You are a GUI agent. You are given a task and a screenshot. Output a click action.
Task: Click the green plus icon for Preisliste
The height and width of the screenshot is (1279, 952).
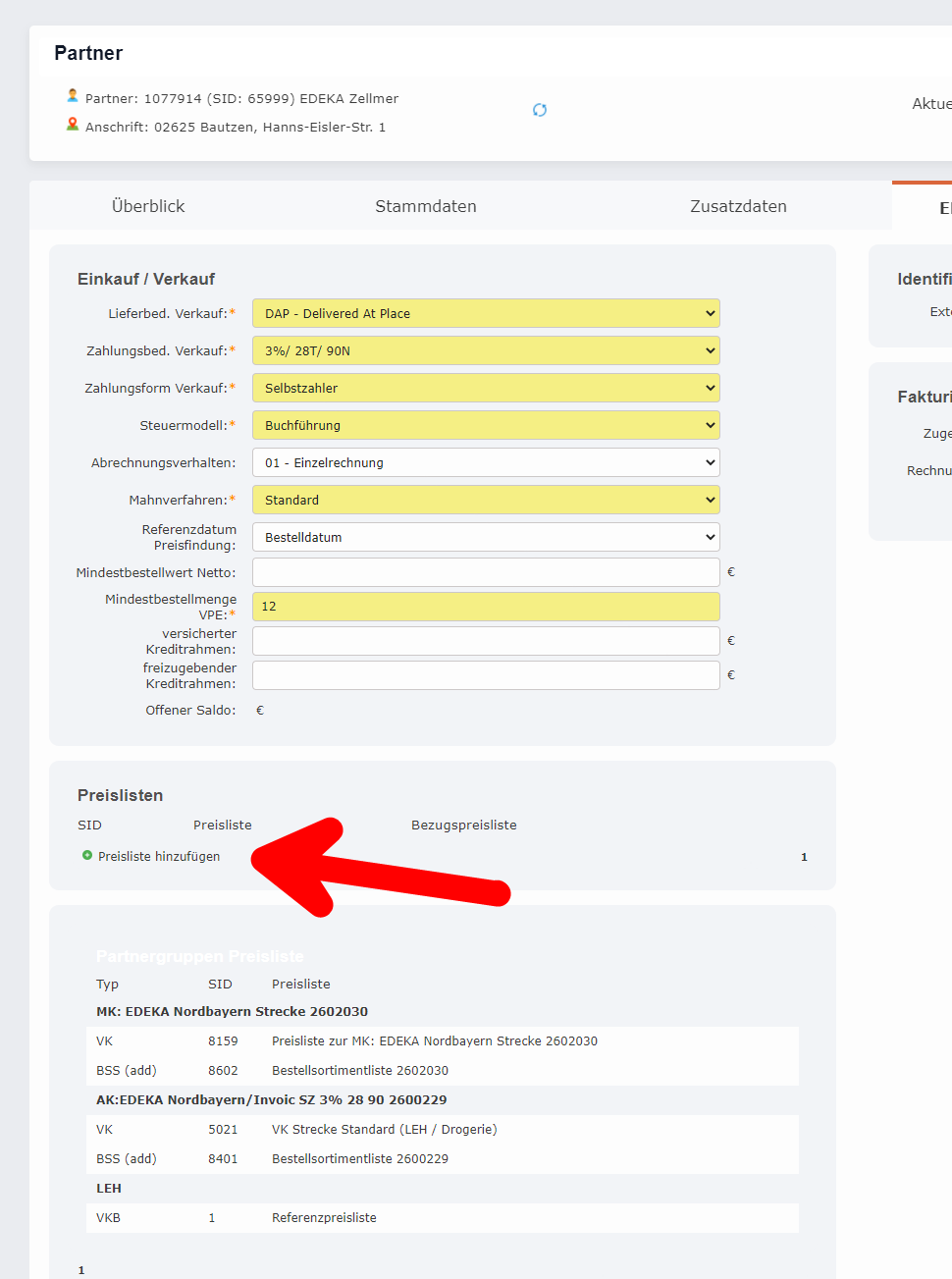point(87,856)
